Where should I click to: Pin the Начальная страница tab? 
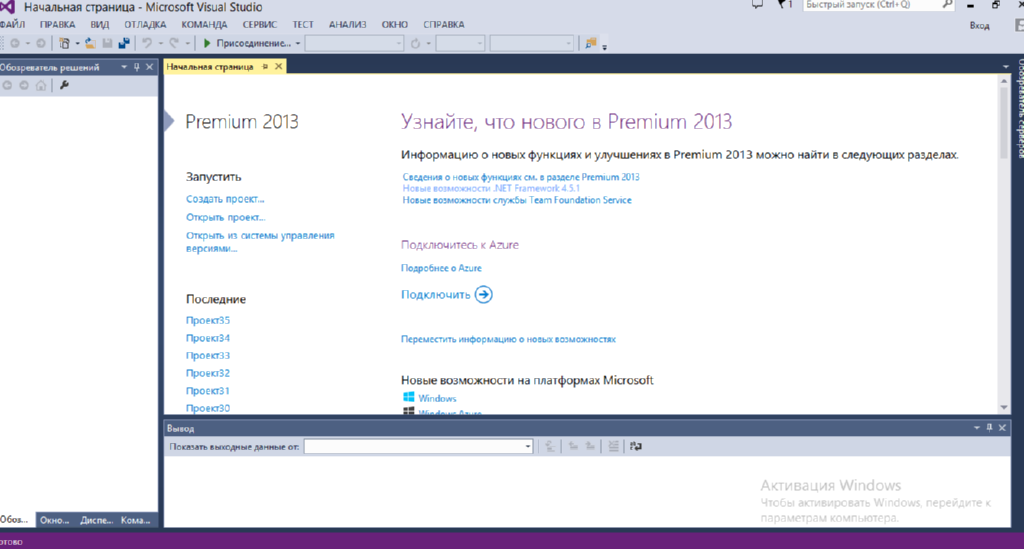pos(265,67)
